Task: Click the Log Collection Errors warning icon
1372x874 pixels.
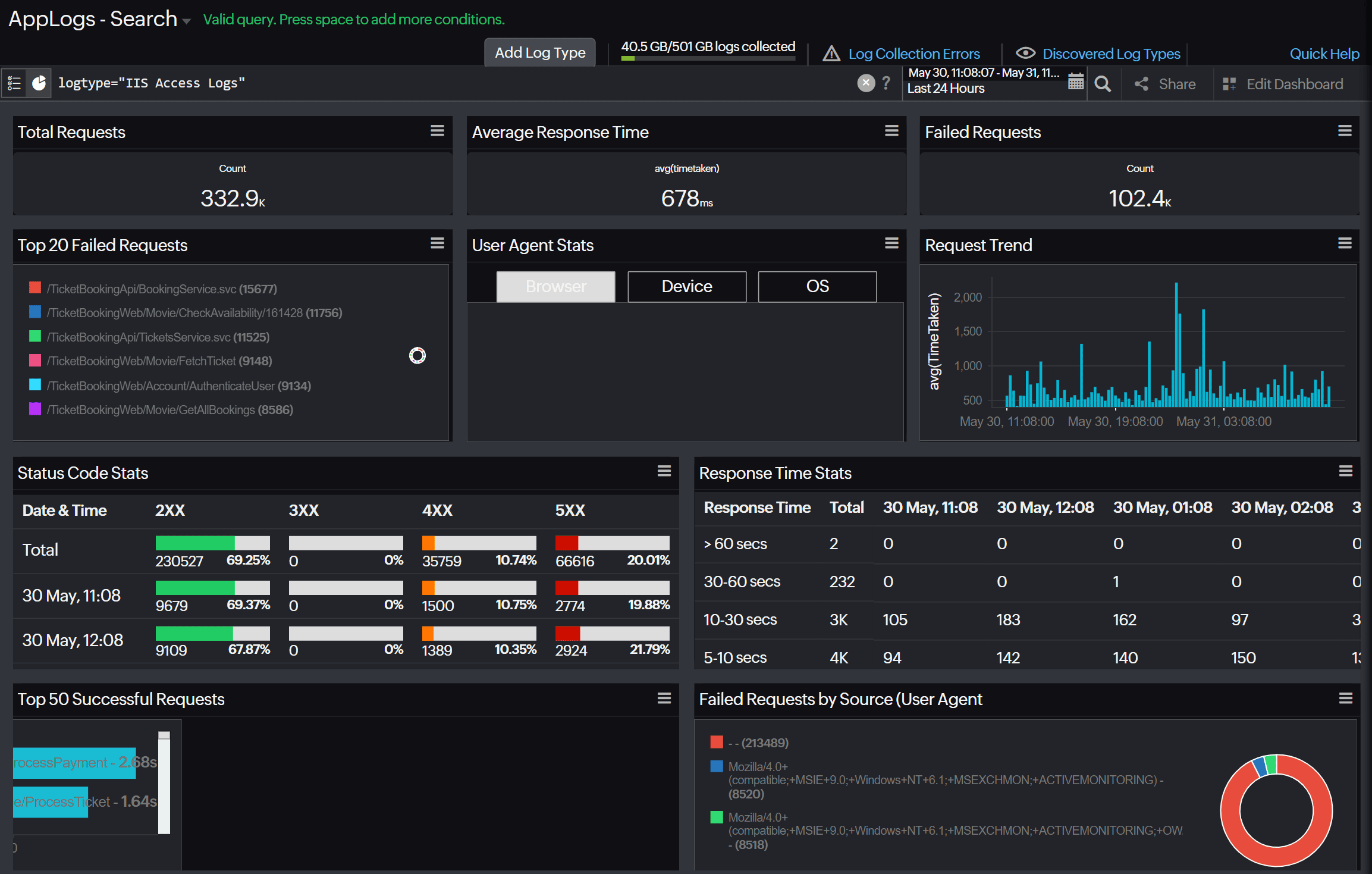Action: point(831,53)
